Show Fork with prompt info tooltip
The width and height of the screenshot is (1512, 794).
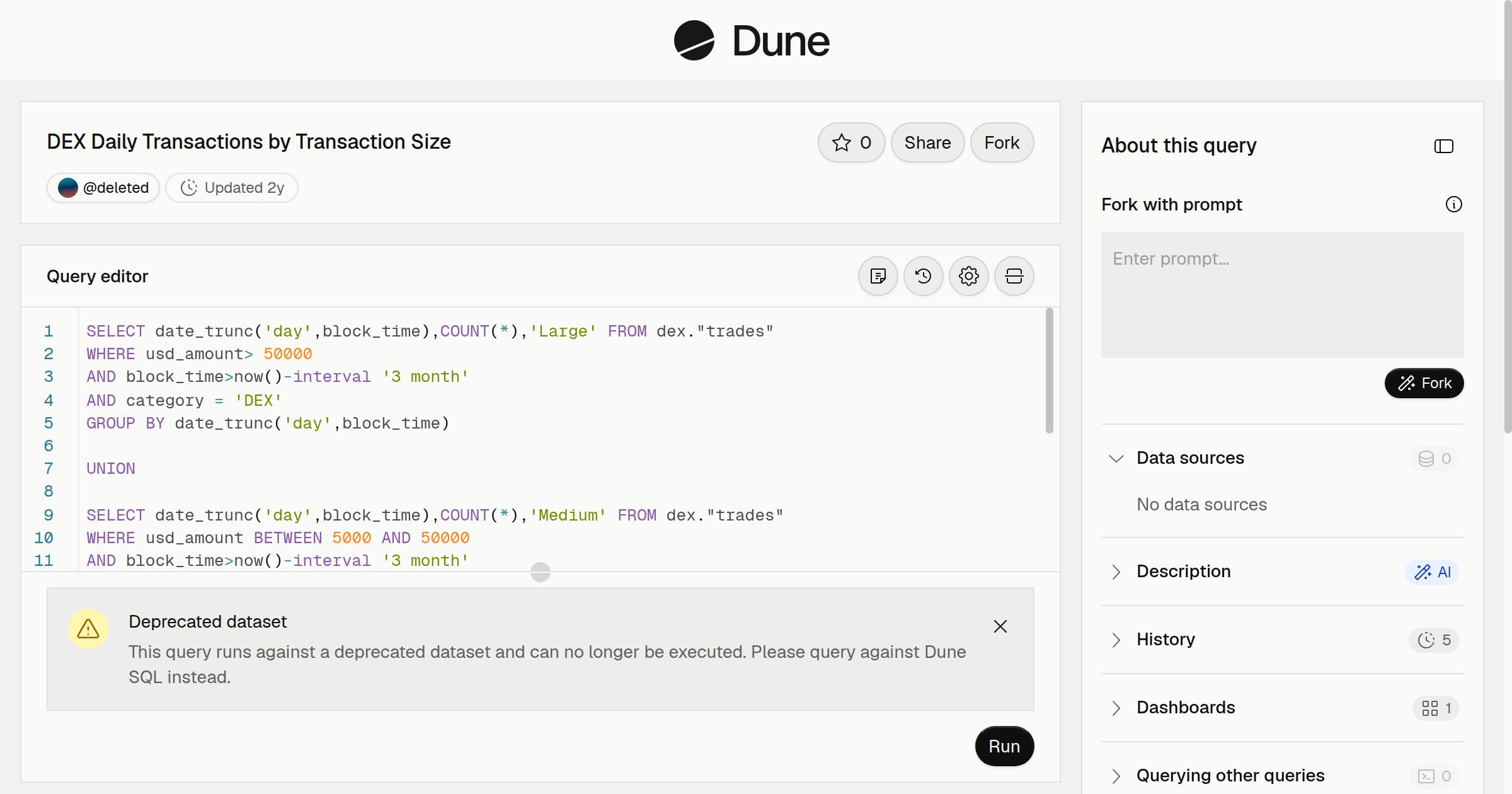tap(1453, 204)
